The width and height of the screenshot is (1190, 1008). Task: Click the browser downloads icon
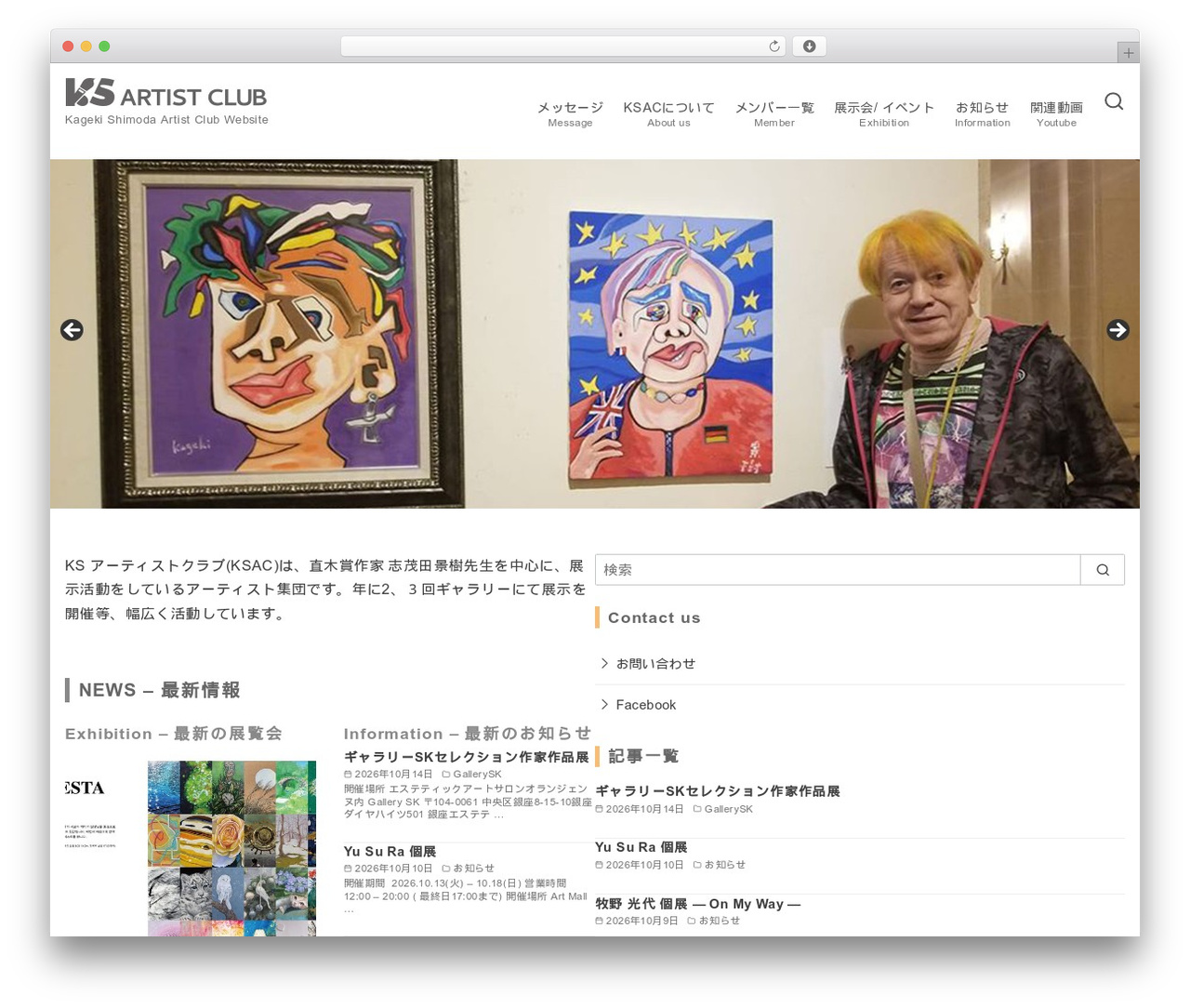click(809, 46)
